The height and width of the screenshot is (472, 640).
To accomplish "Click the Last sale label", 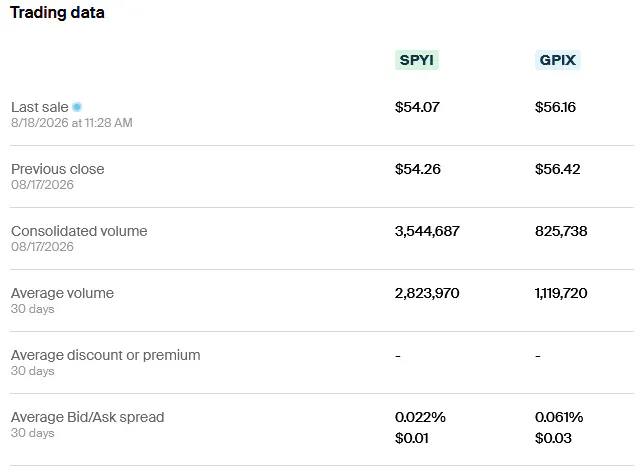I will [40, 107].
